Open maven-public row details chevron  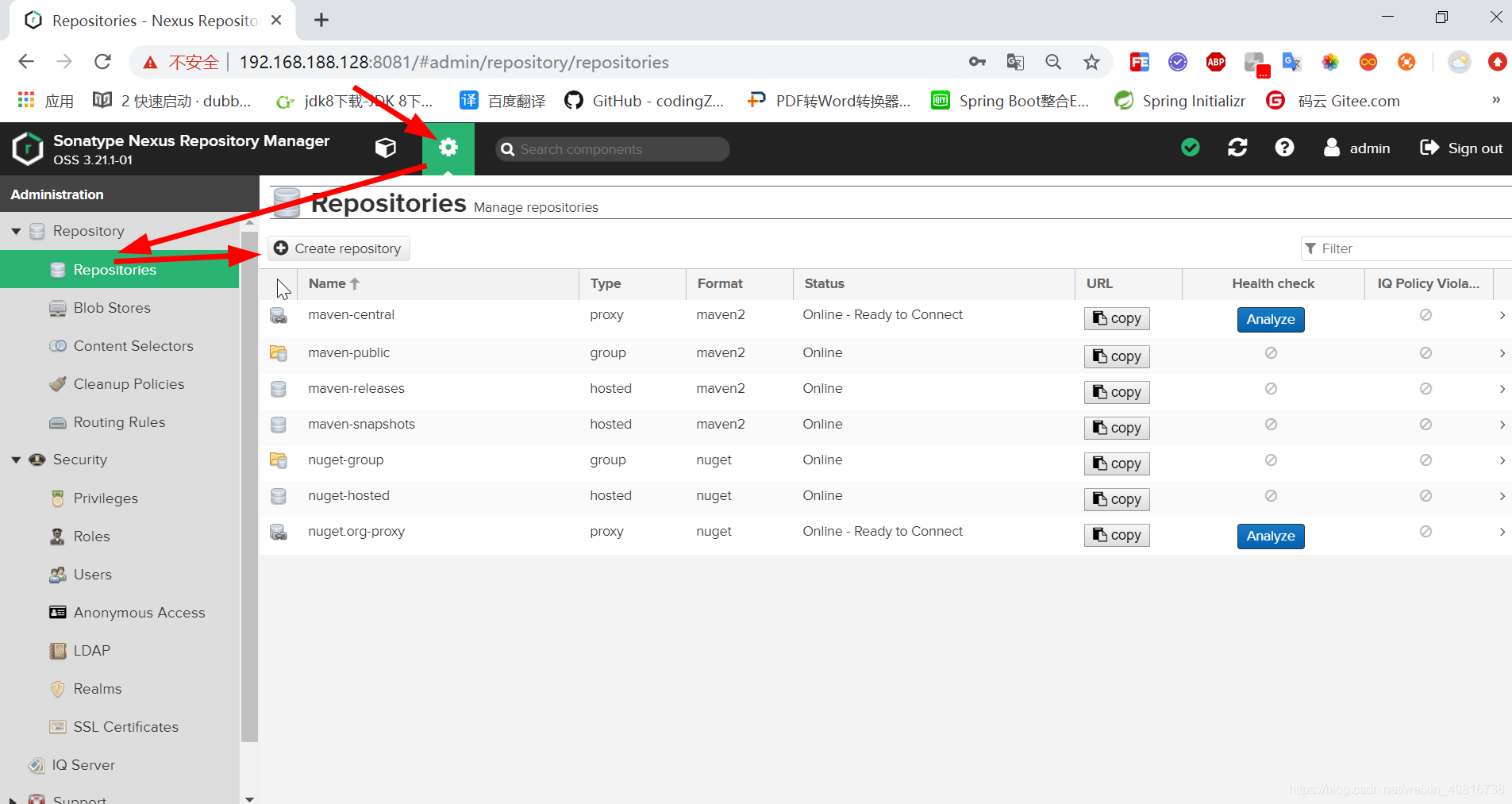pyautogui.click(x=1502, y=353)
